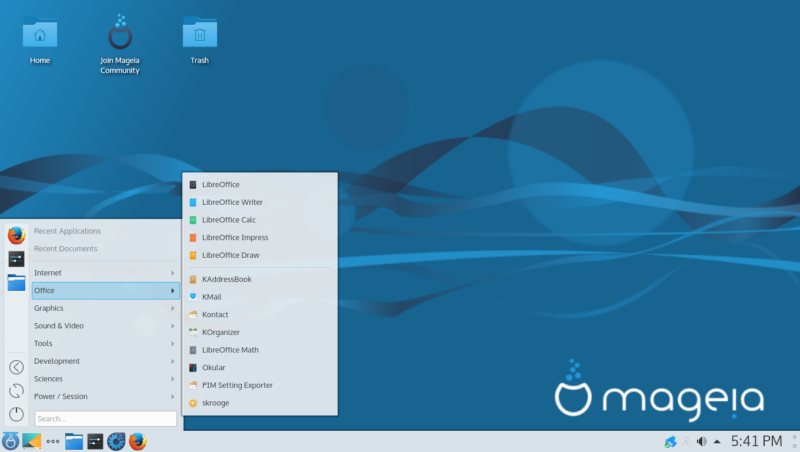Viewport: 800px width, 452px height.
Task: Open System Settings sliders icon in taskbar
Action: click(x=95, y=441)
